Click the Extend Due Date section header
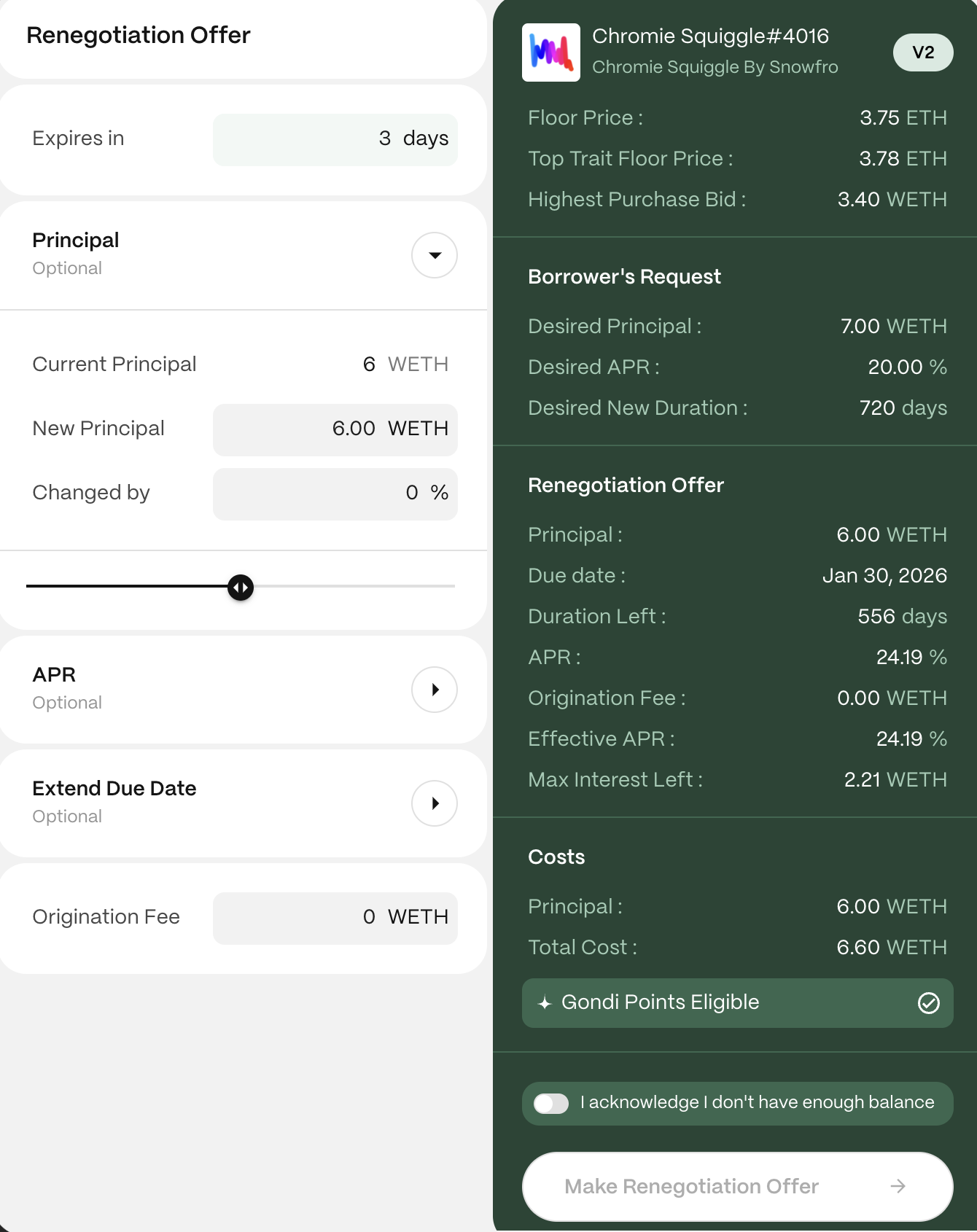 (x=114, y=800)
